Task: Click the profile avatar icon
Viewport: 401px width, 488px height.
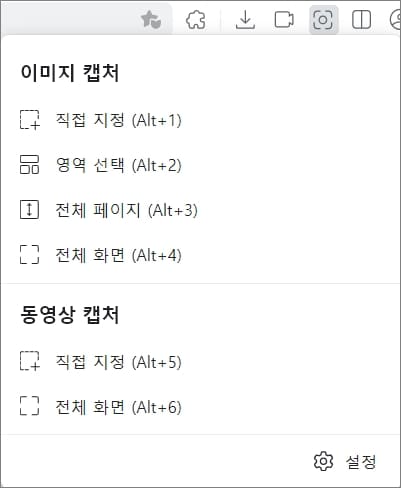Action: (x=396, y=20)
